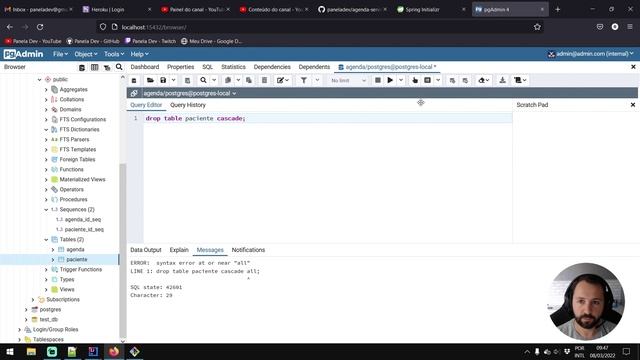Click the pgAdmin logo

[x=23, y=54]
